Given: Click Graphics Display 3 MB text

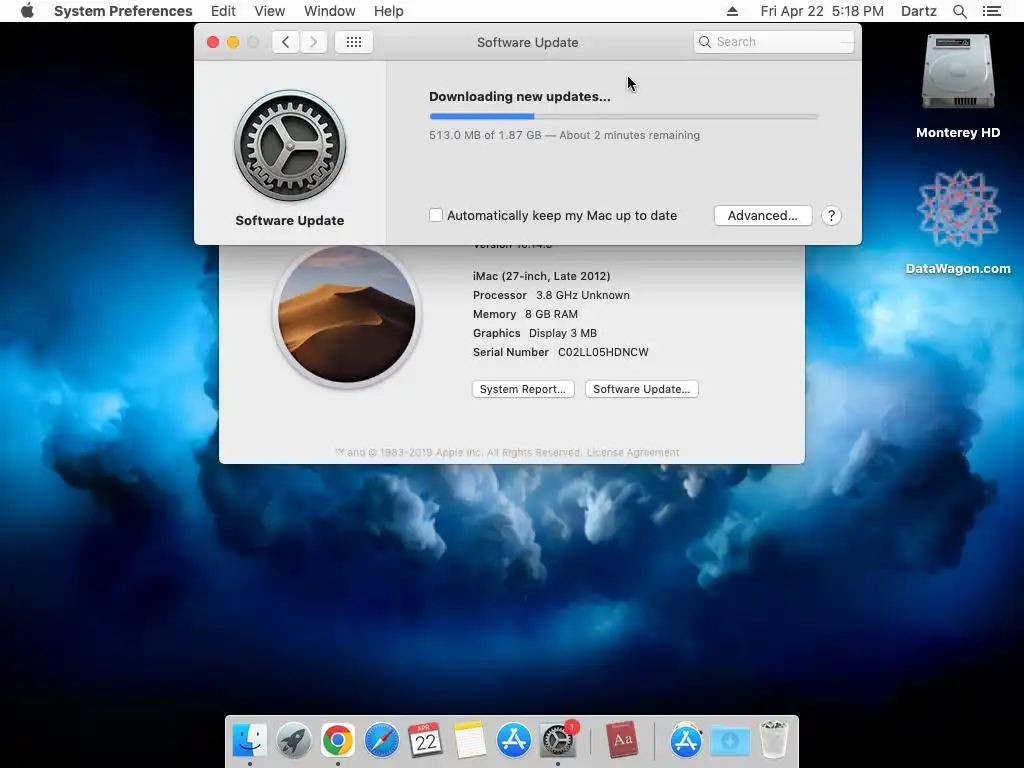Looking at the screenshot, I should tap(535, 333).
